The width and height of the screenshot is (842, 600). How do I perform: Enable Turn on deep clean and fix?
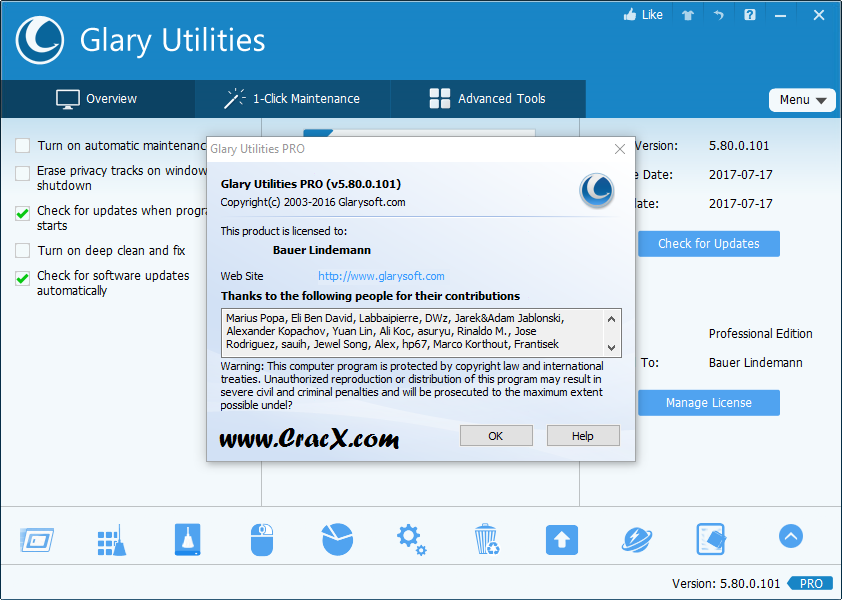click(x=23, y=250)
